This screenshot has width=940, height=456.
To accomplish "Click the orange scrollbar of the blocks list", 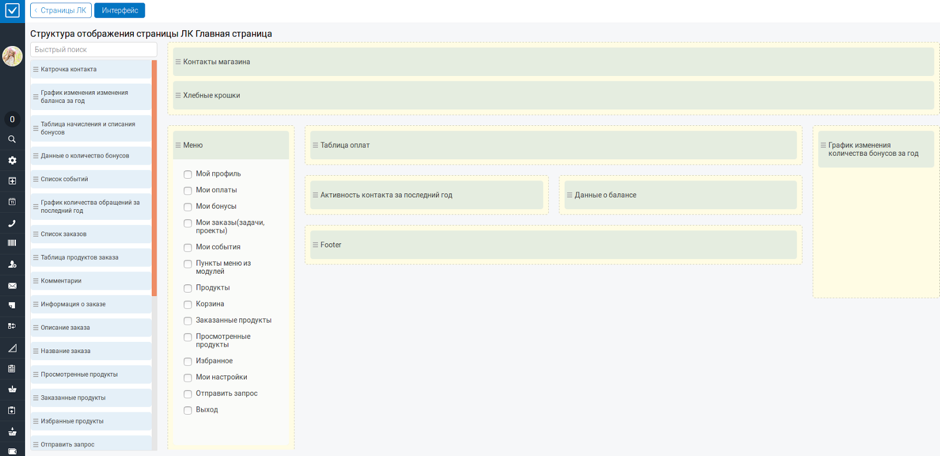I will pyautogui.click(x=154, y=178).
